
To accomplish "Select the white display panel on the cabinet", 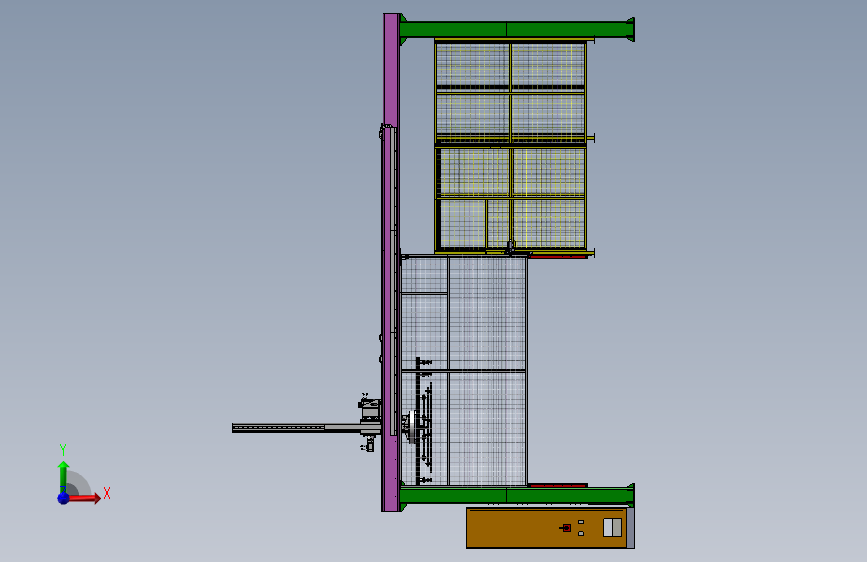I will 612,528.
